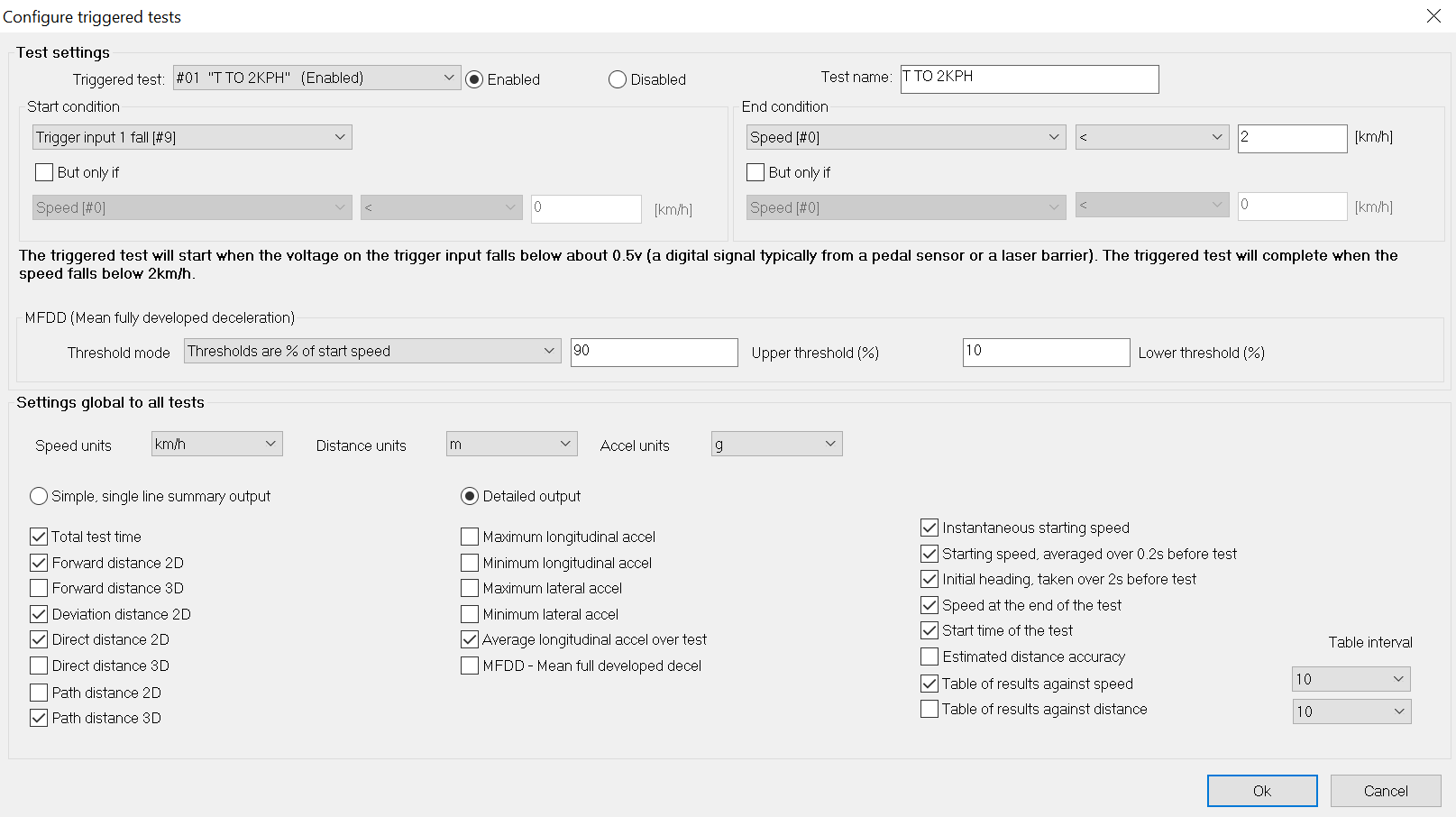This screenshot has height=817, width=1456.
Task: Check MFDD - Mean full developed decel
Action: [470, 666]
